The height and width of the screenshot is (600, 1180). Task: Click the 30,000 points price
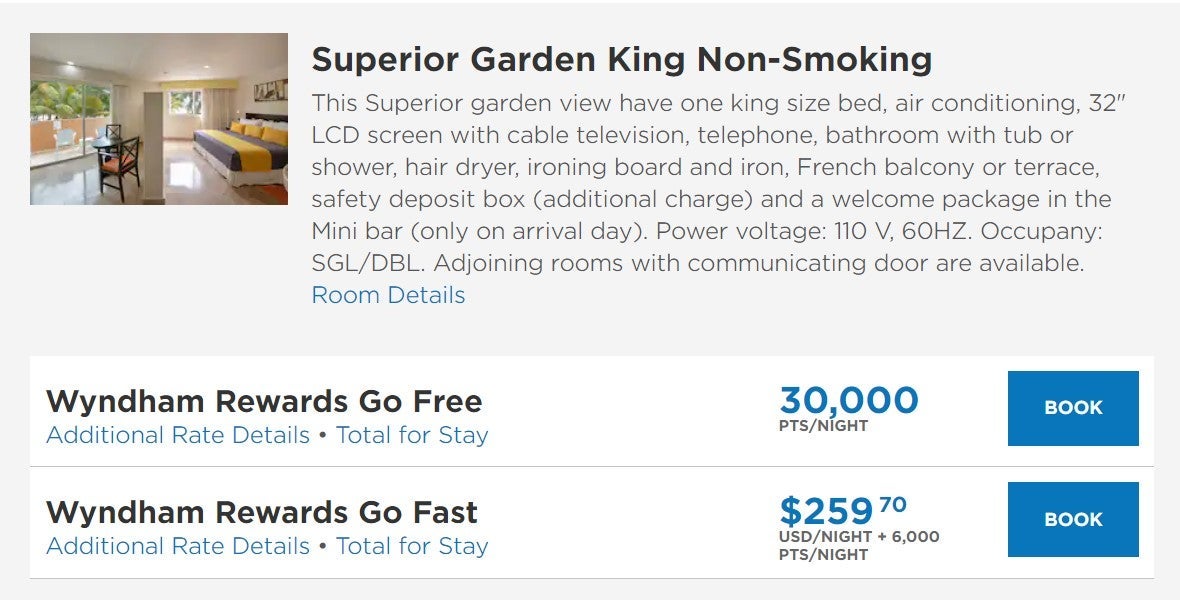[x=848, y=400]
